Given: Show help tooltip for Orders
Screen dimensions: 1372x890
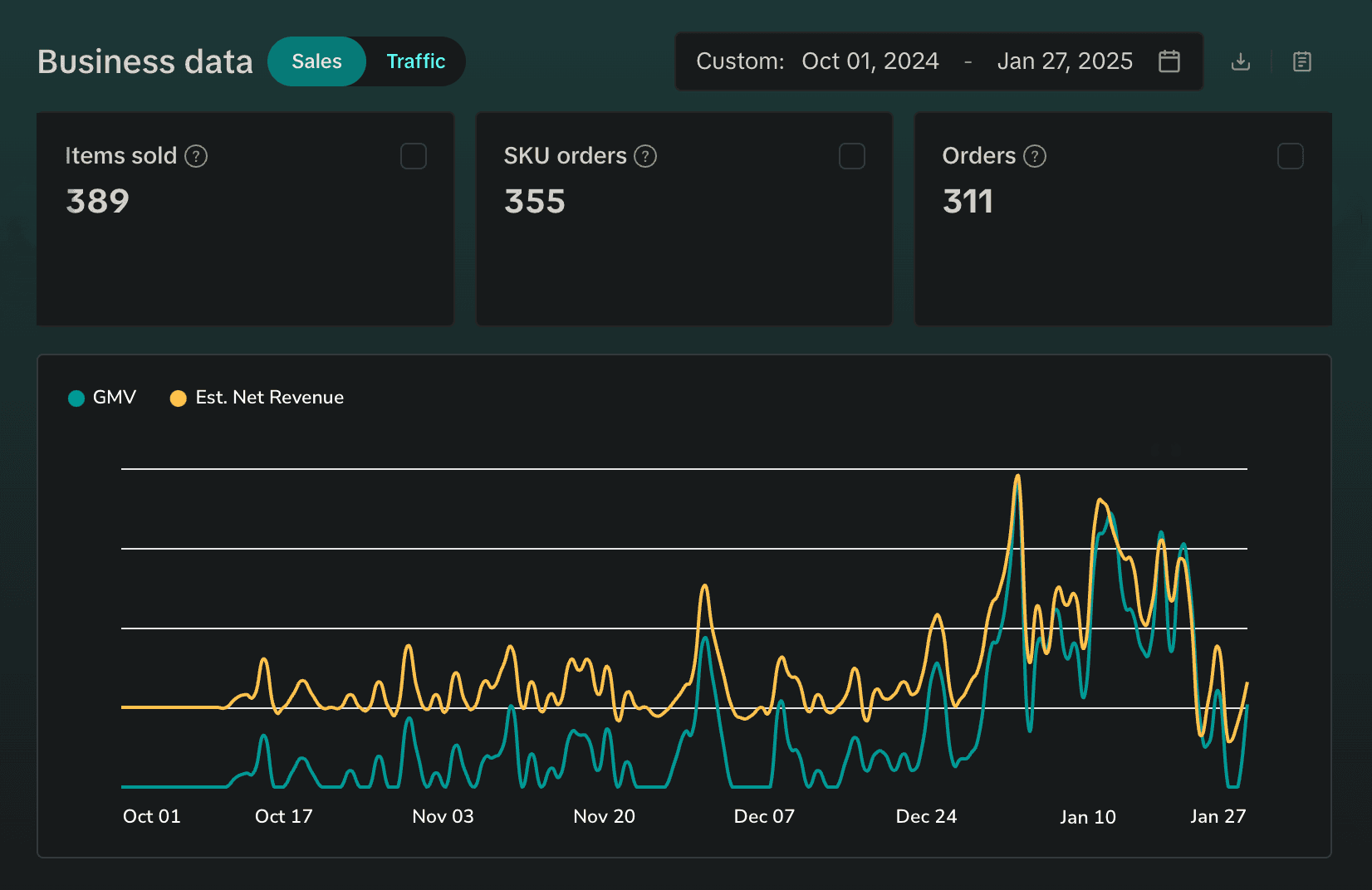Looking at the screenshot, I should (1035, 156).
